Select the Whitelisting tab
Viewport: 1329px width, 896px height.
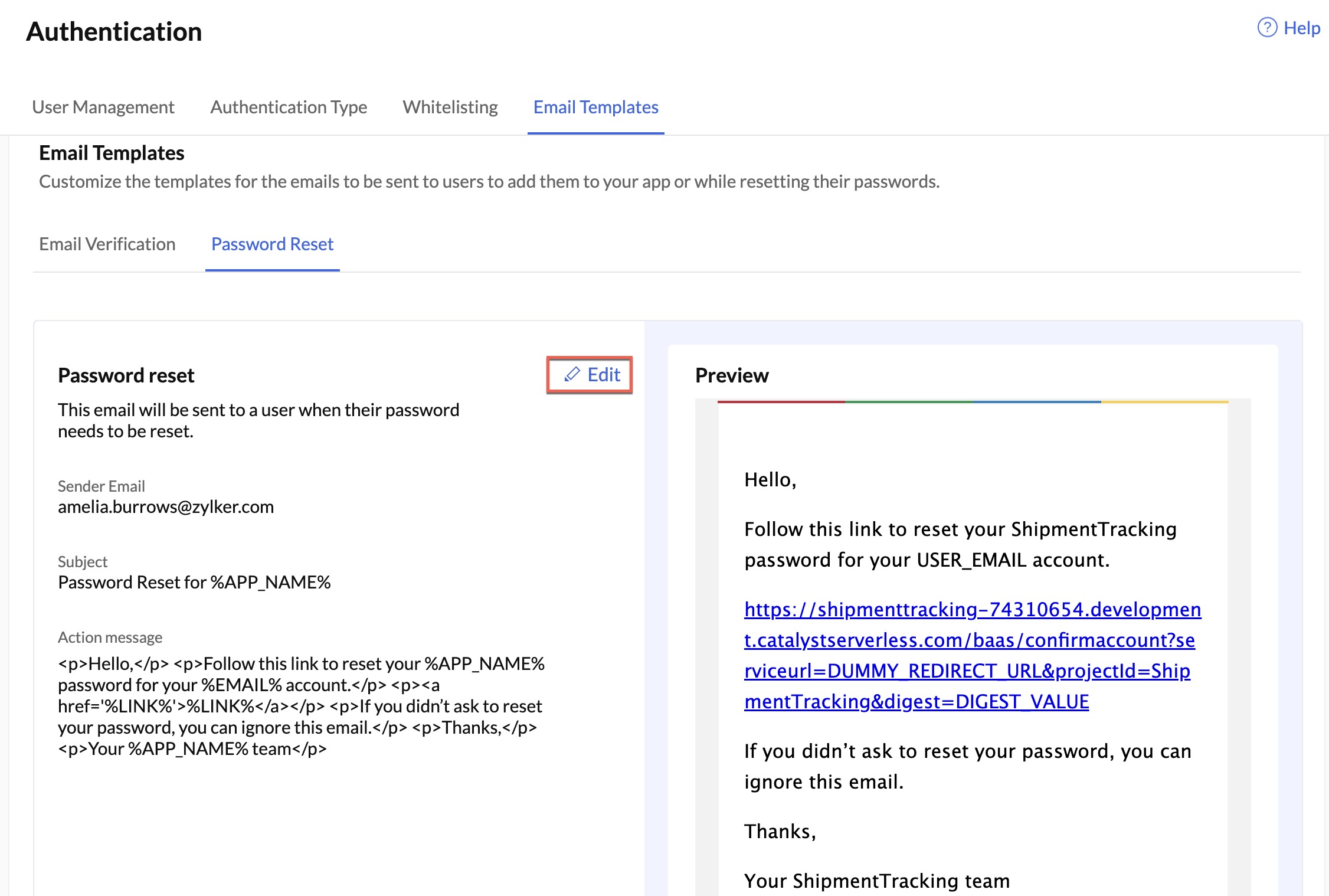click(449, 107)
